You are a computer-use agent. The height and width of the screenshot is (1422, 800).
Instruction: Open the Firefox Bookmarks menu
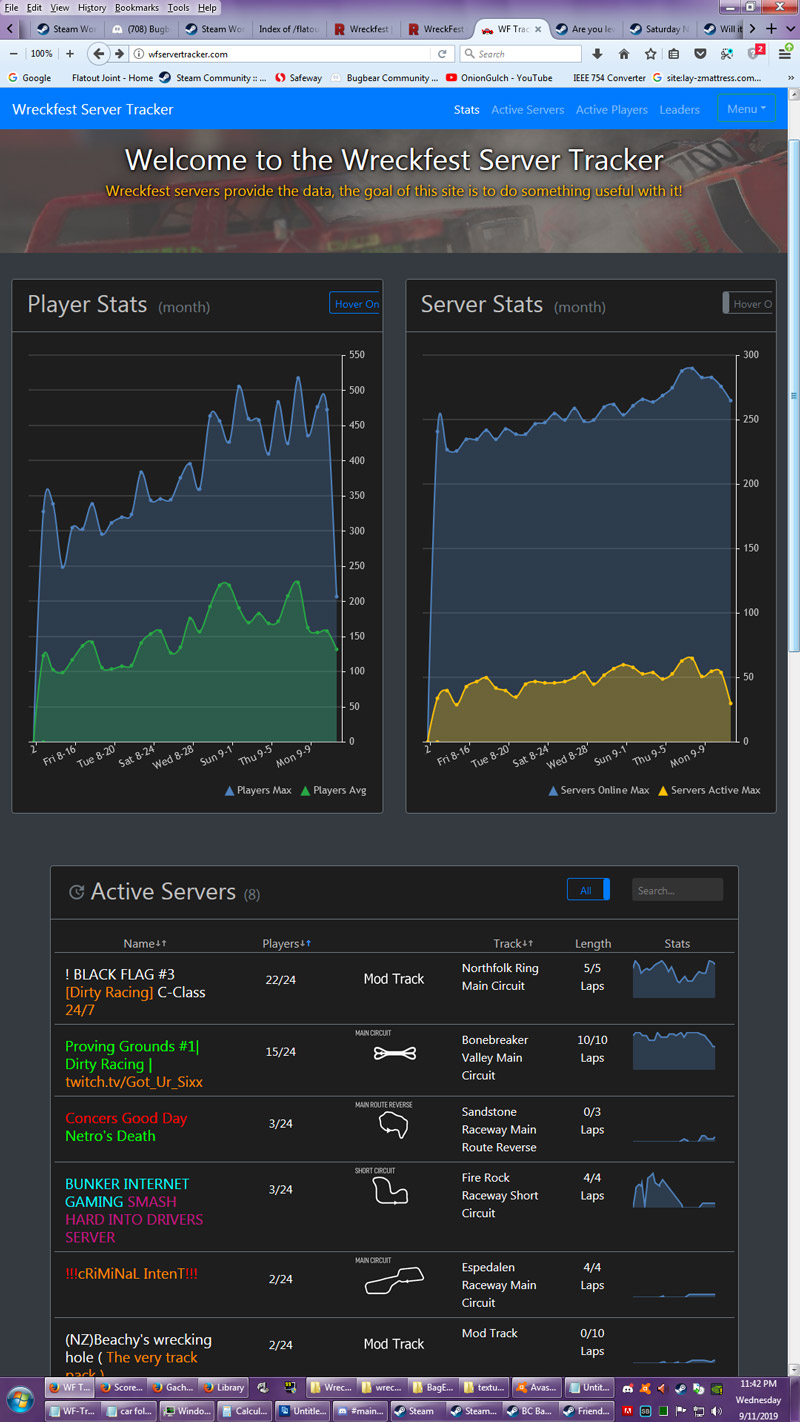click(x=136, y=7)
